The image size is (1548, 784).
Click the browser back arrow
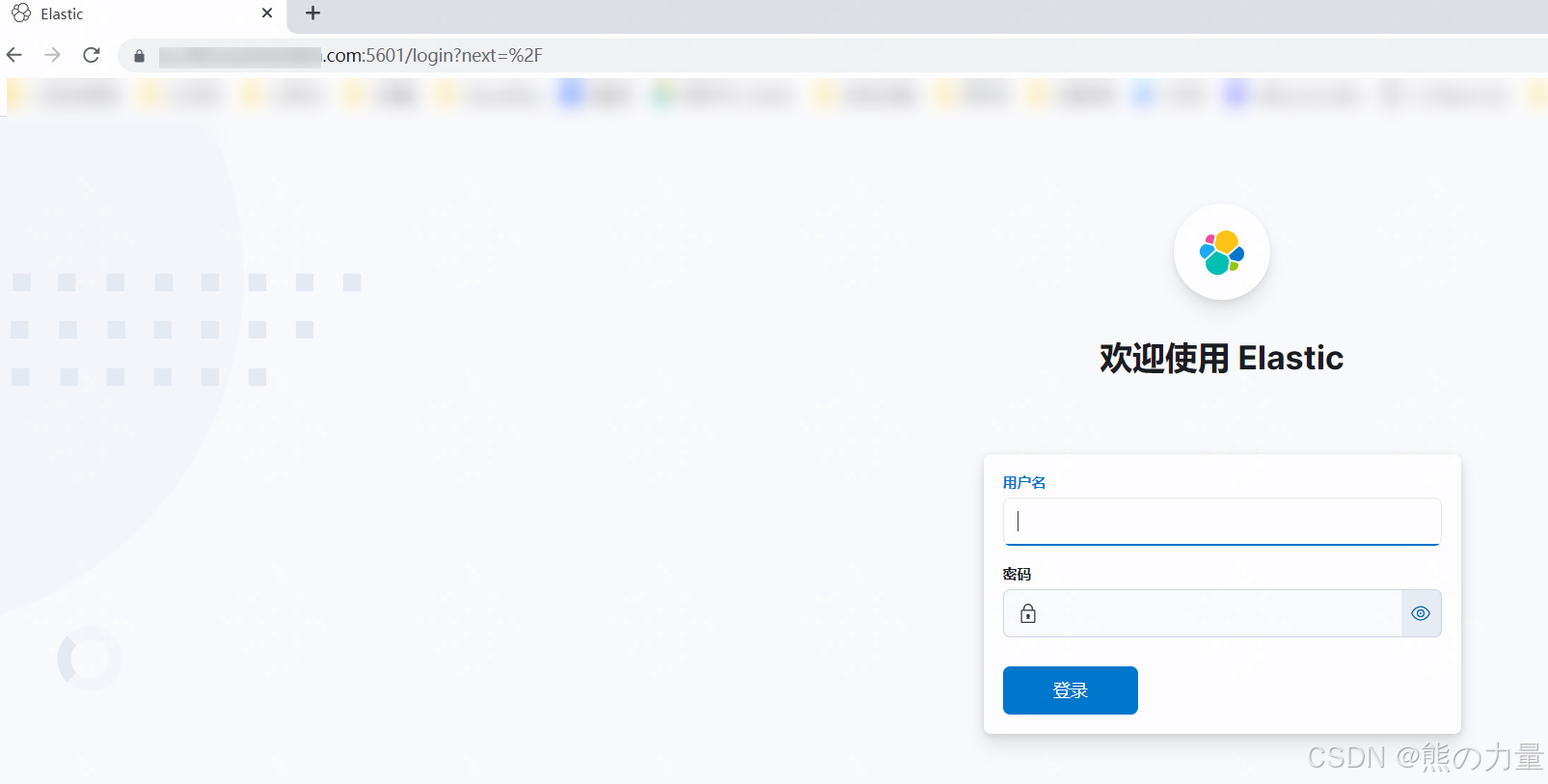point(14,55)
